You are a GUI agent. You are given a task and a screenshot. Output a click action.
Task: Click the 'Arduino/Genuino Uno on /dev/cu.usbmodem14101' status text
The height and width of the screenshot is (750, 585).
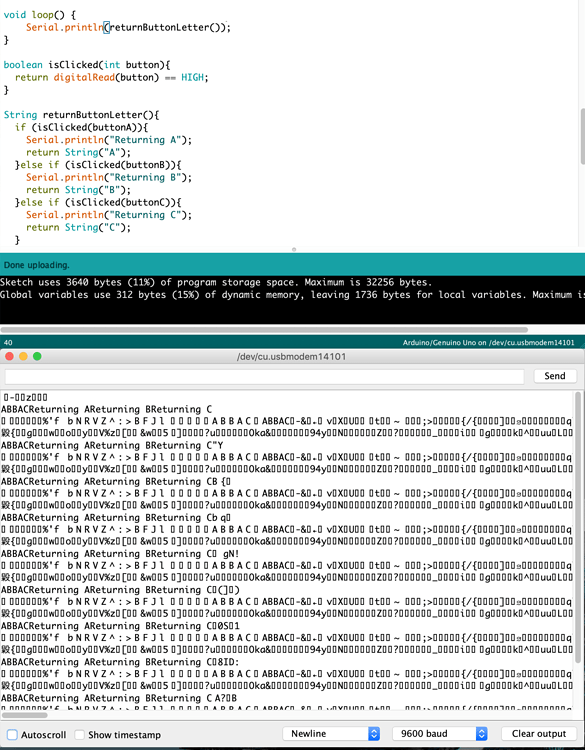point(488,342)
